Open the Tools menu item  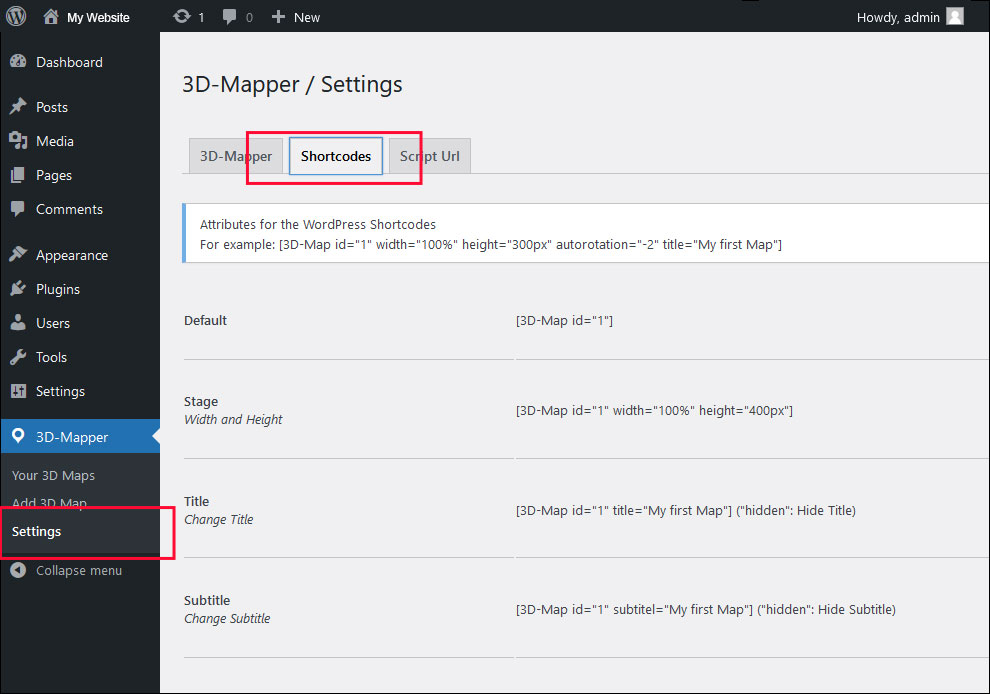click(x=51, y=357)
